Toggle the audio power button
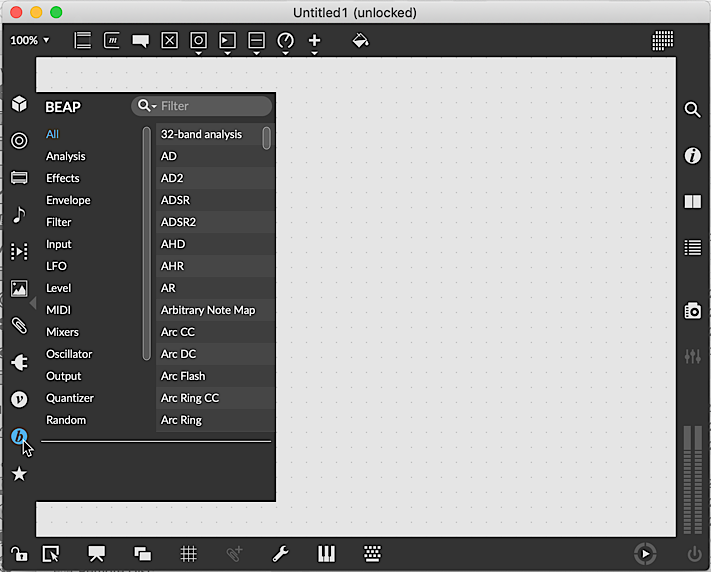Screen dimensions: 711x572 tap(694, 553)
